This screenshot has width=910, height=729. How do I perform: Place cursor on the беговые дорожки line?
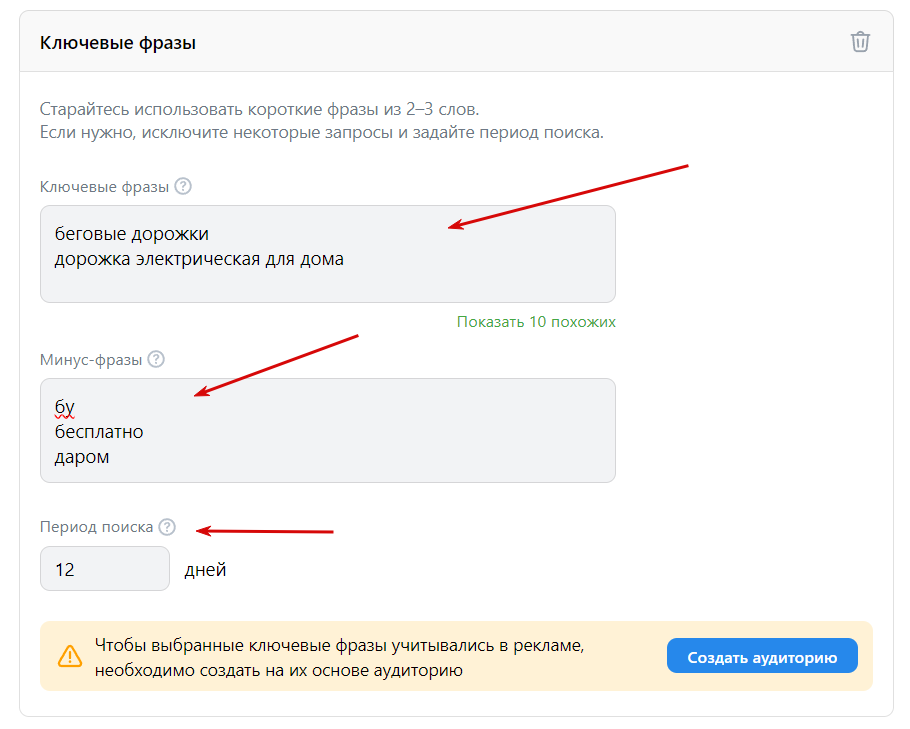click(132, 235)
